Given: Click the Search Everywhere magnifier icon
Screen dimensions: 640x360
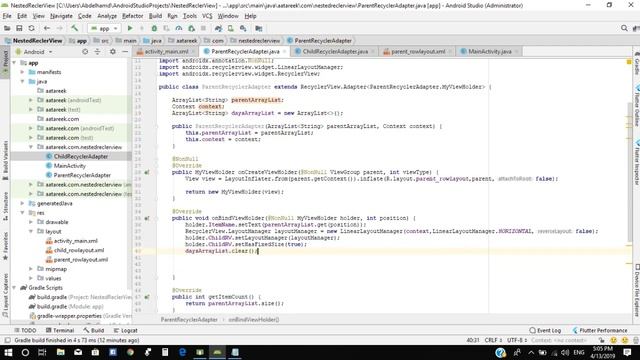Looking at the screenshot, I should click(624, 28).
